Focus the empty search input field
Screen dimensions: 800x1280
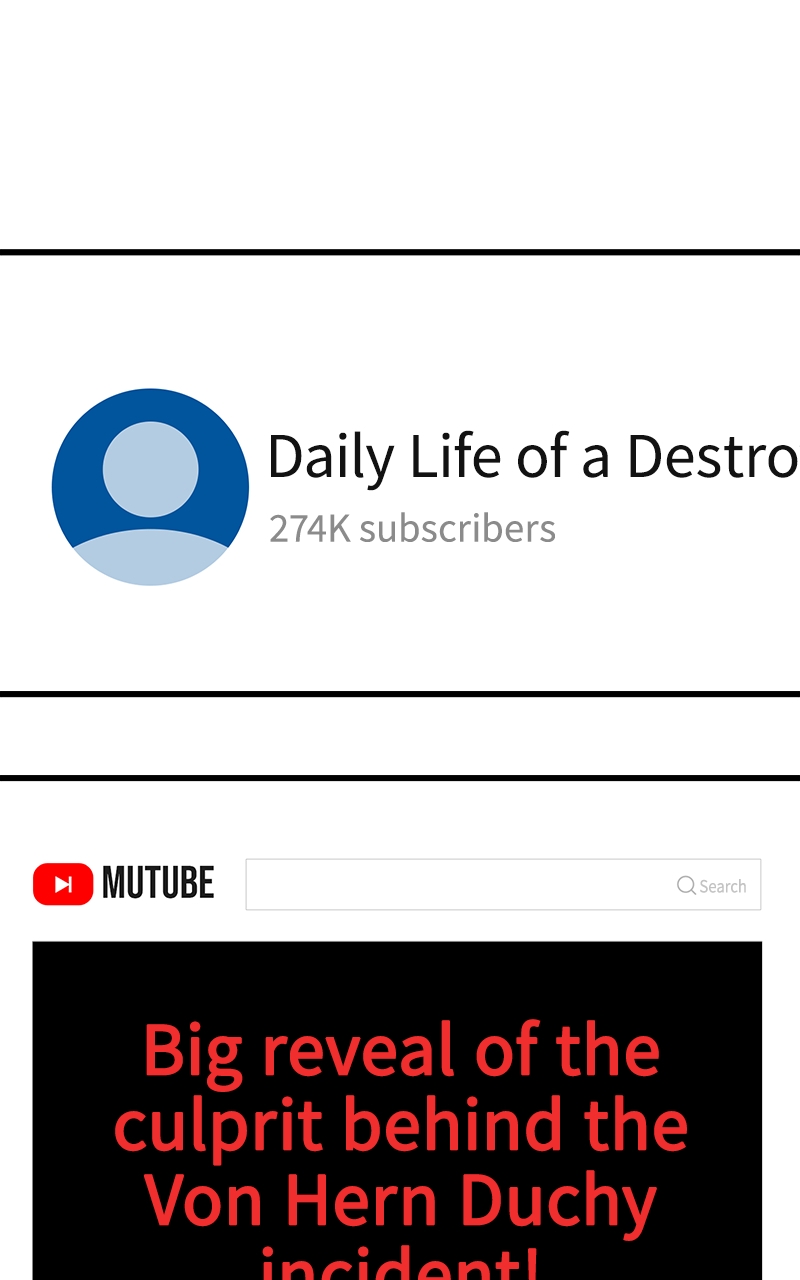pos(503,884)
